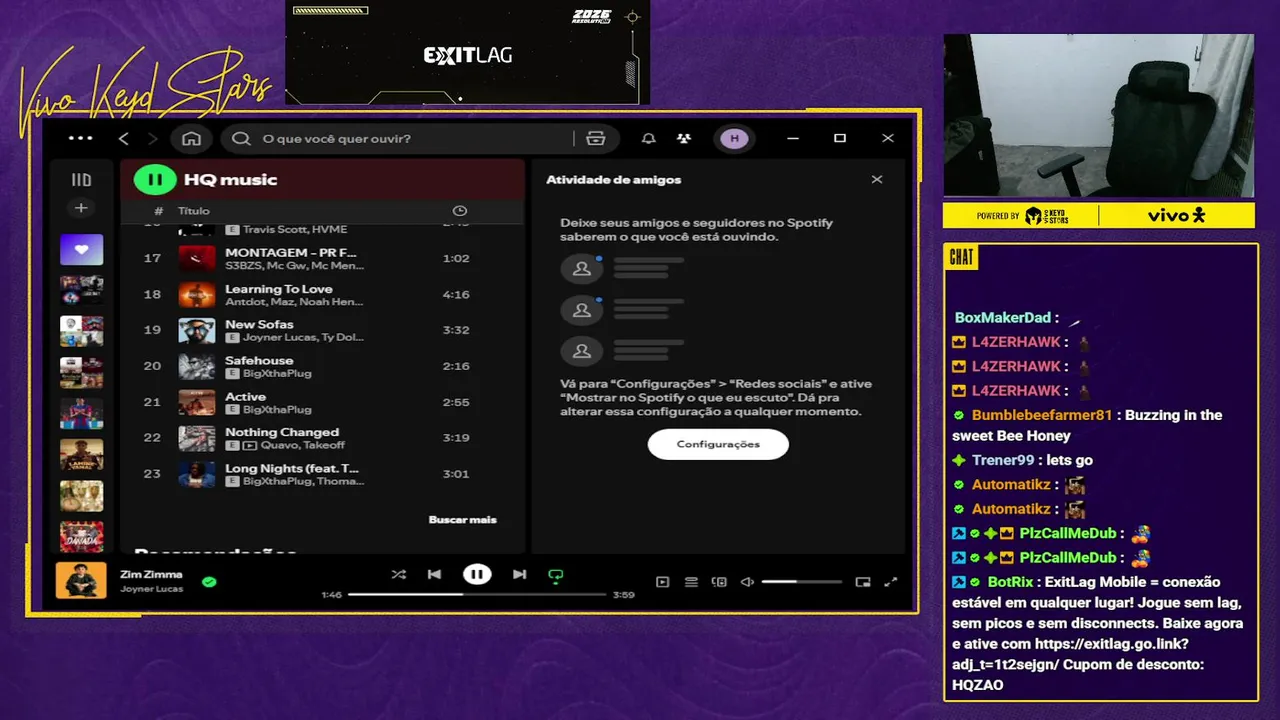Click now playing cover of Zim Zimma
The image size is (1280, 720).
click(x=81, y=580)
